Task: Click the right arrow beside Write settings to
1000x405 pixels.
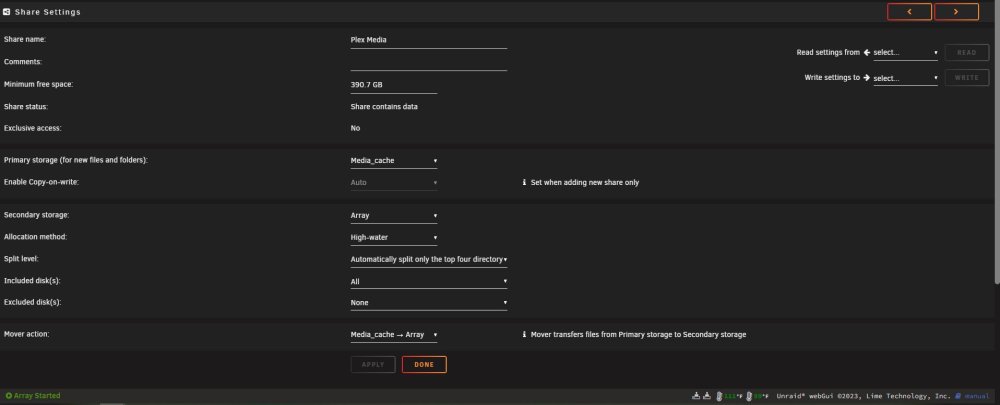Action: (867, 78)
